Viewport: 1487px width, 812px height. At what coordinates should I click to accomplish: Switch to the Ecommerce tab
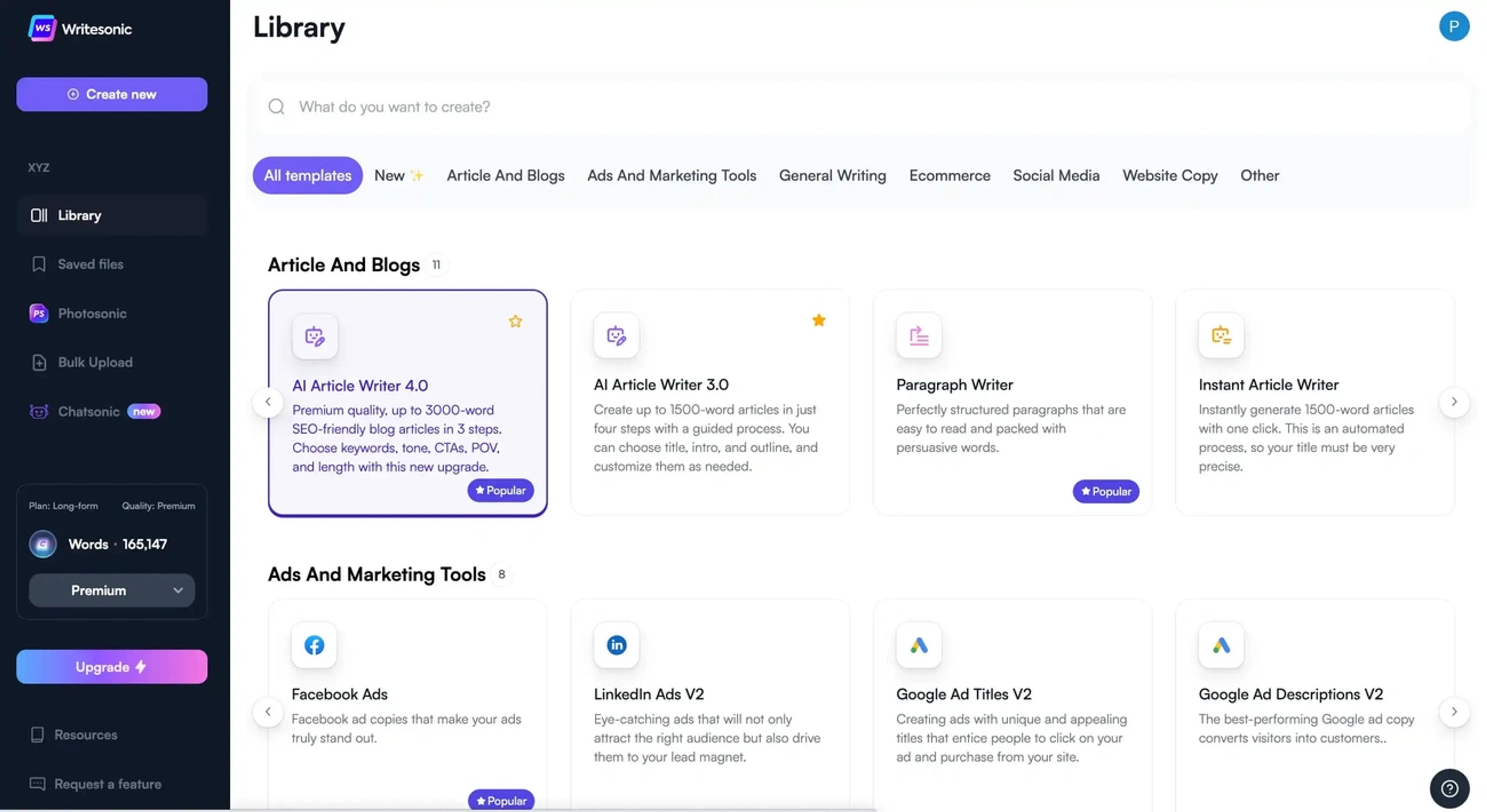[949, 175]
